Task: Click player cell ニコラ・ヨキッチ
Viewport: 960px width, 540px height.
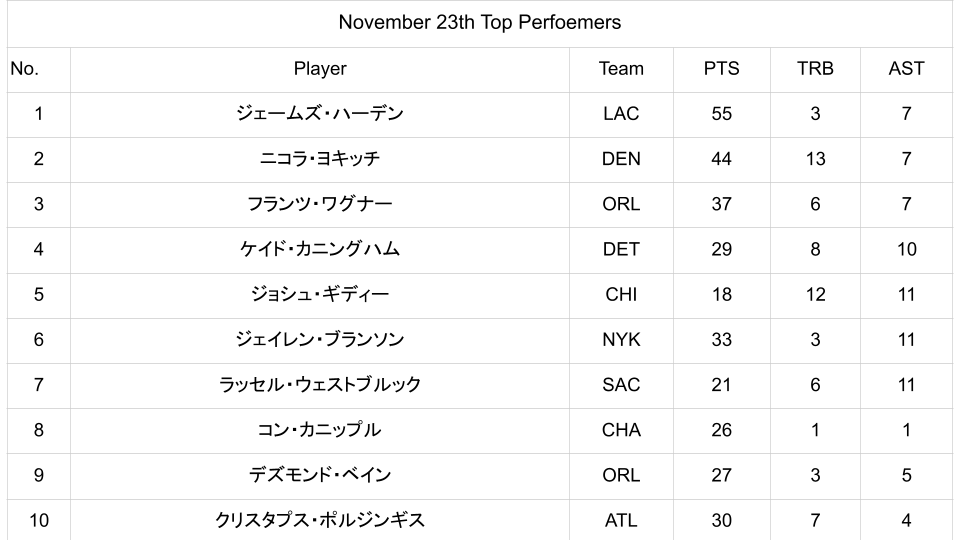Action: click(320, 159)
